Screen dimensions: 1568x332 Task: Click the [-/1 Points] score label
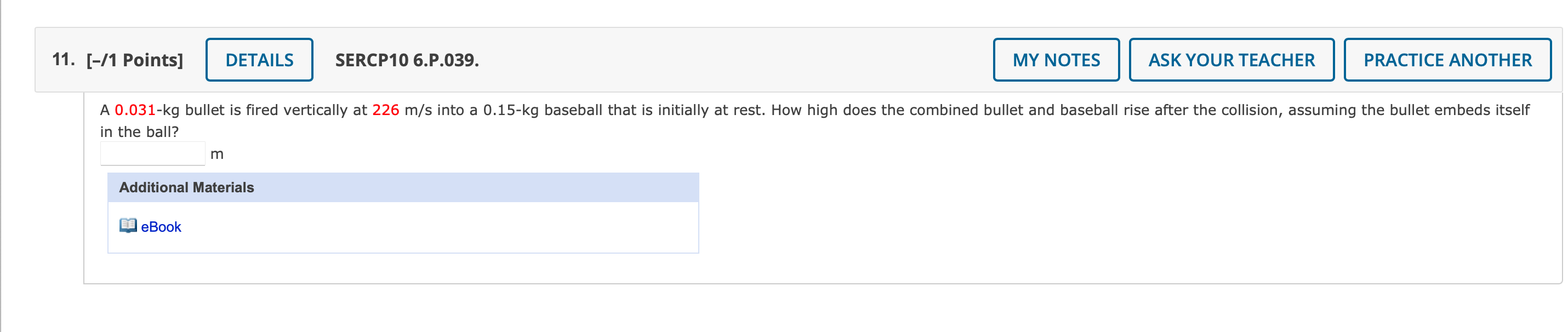point(134,60)
